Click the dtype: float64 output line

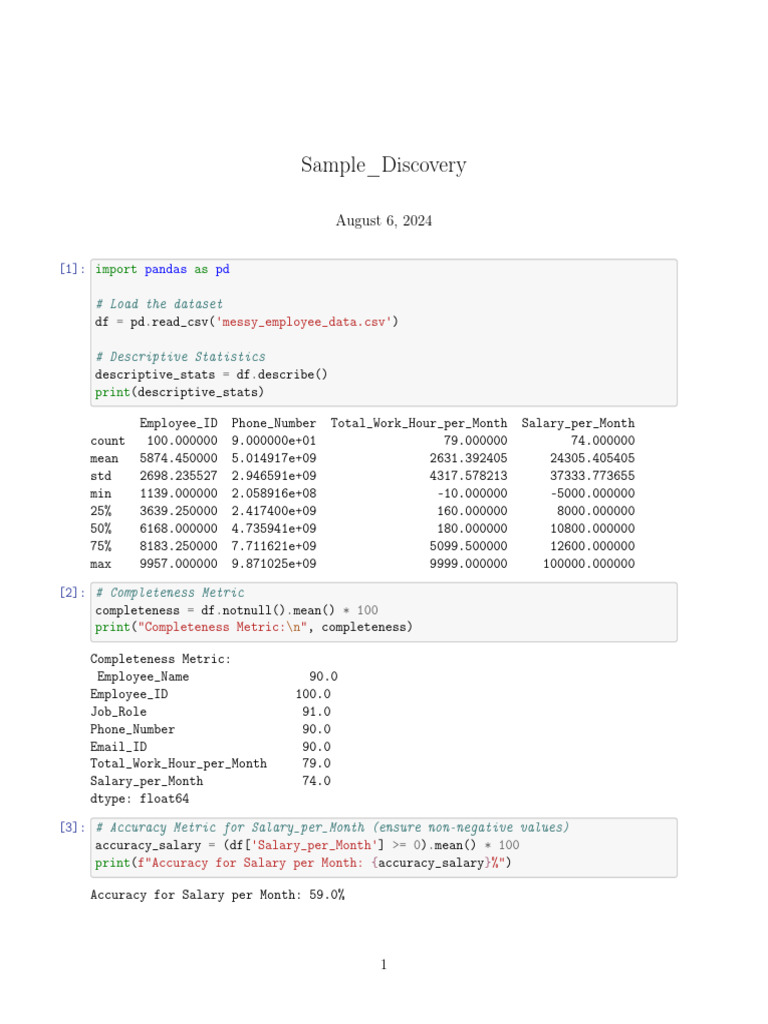pyautogui.click(x=140, y=799)
